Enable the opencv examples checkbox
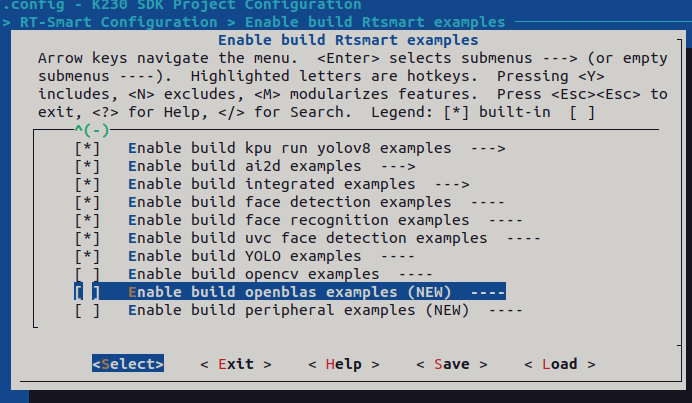The image size is (692, 403). point(87,274)
